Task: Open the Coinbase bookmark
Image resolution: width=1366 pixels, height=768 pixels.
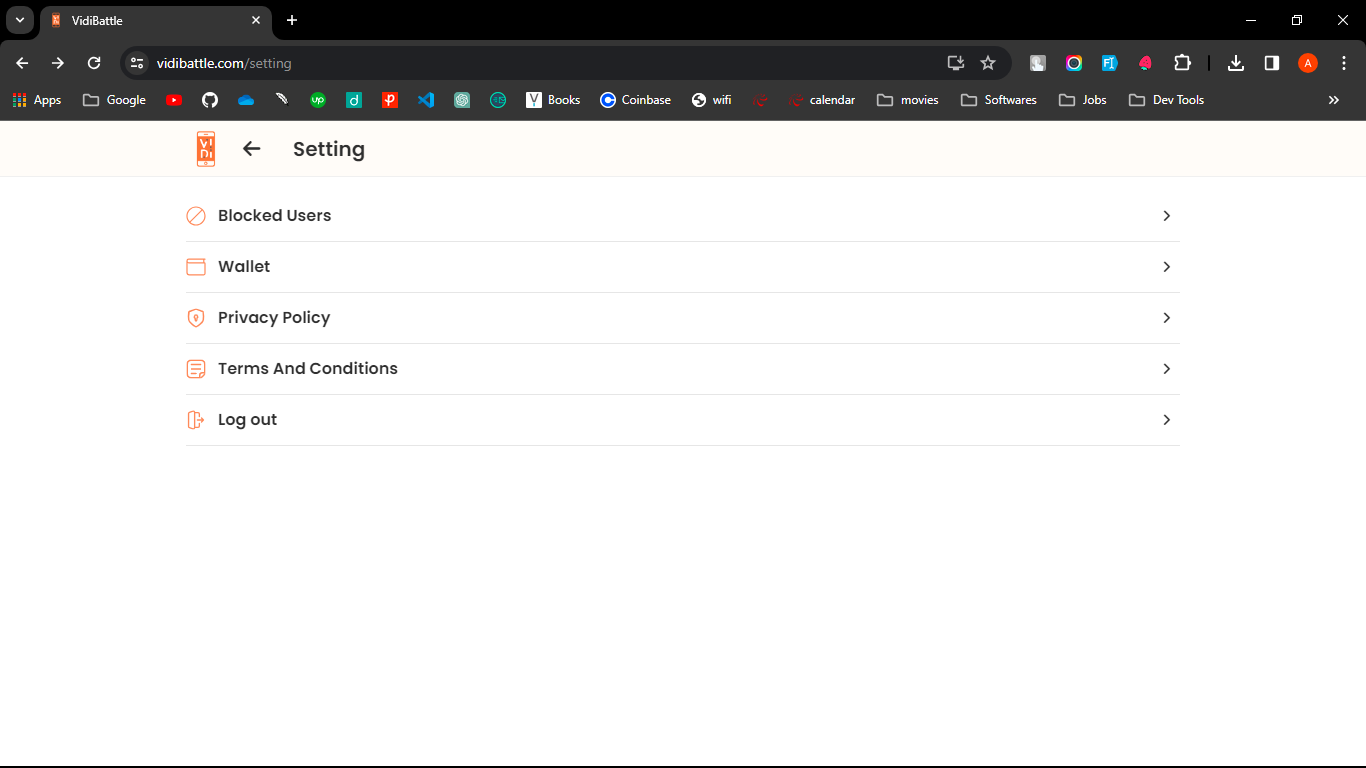Action: tap(635, 100)
